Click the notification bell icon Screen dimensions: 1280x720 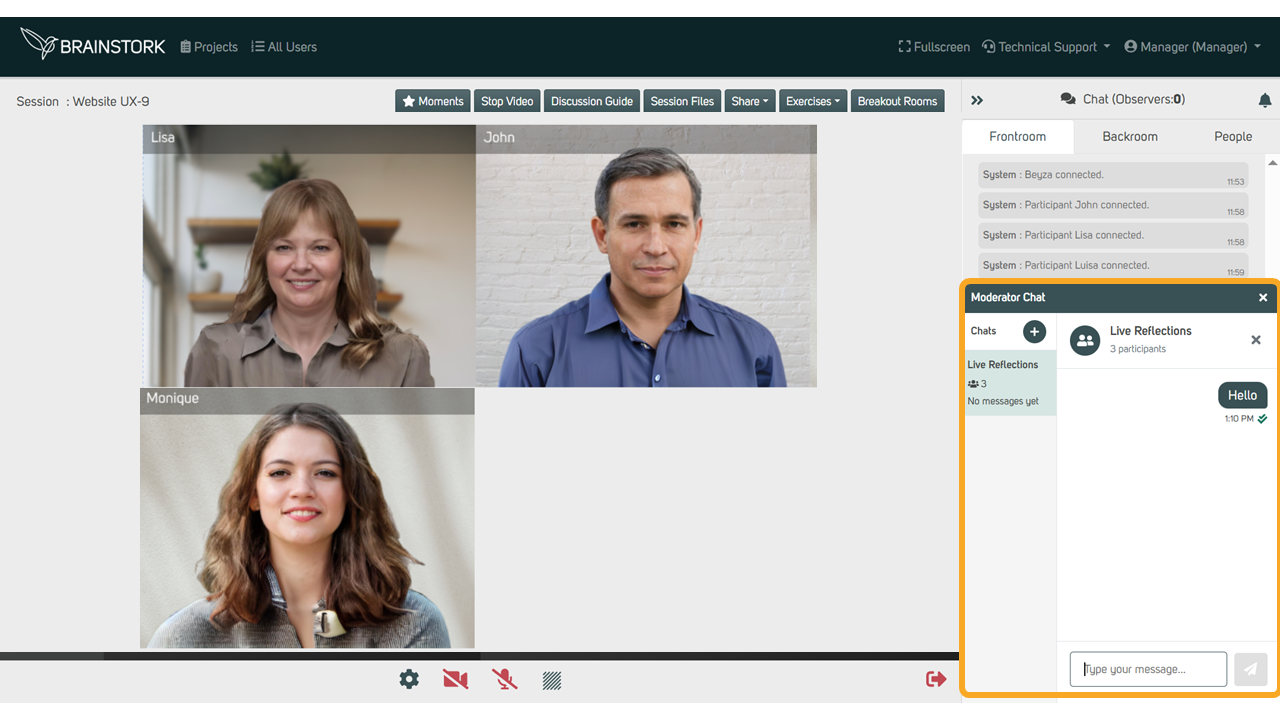(x=1265, y=100)
